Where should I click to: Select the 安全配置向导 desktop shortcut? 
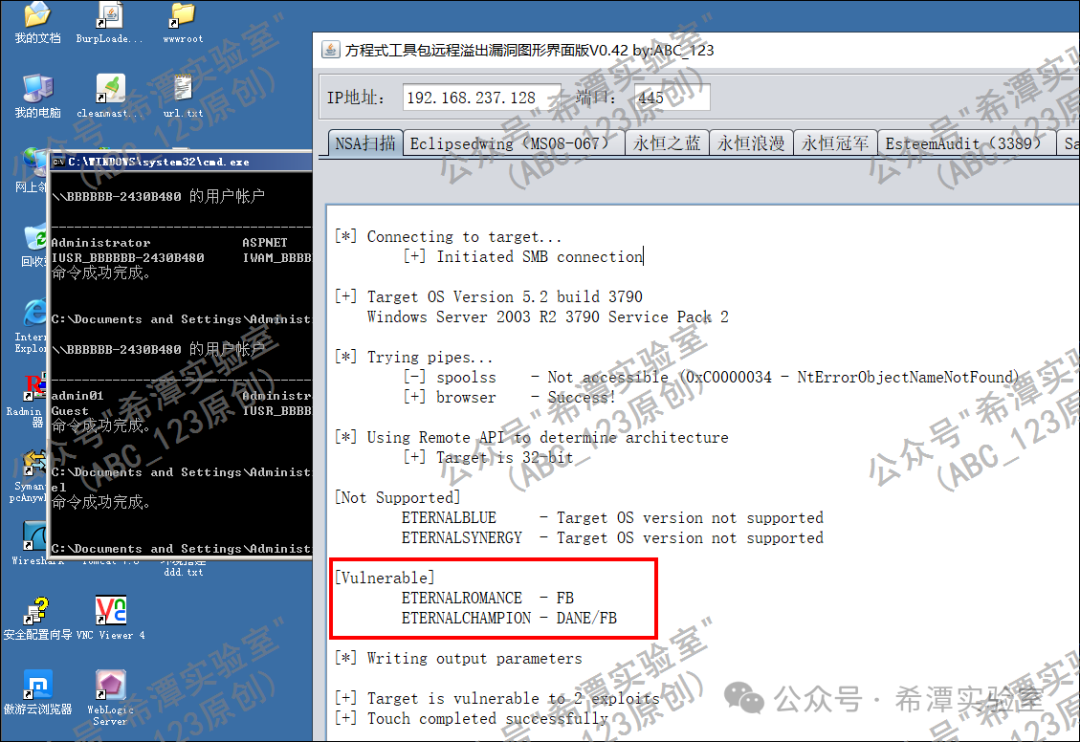[38, 618]
